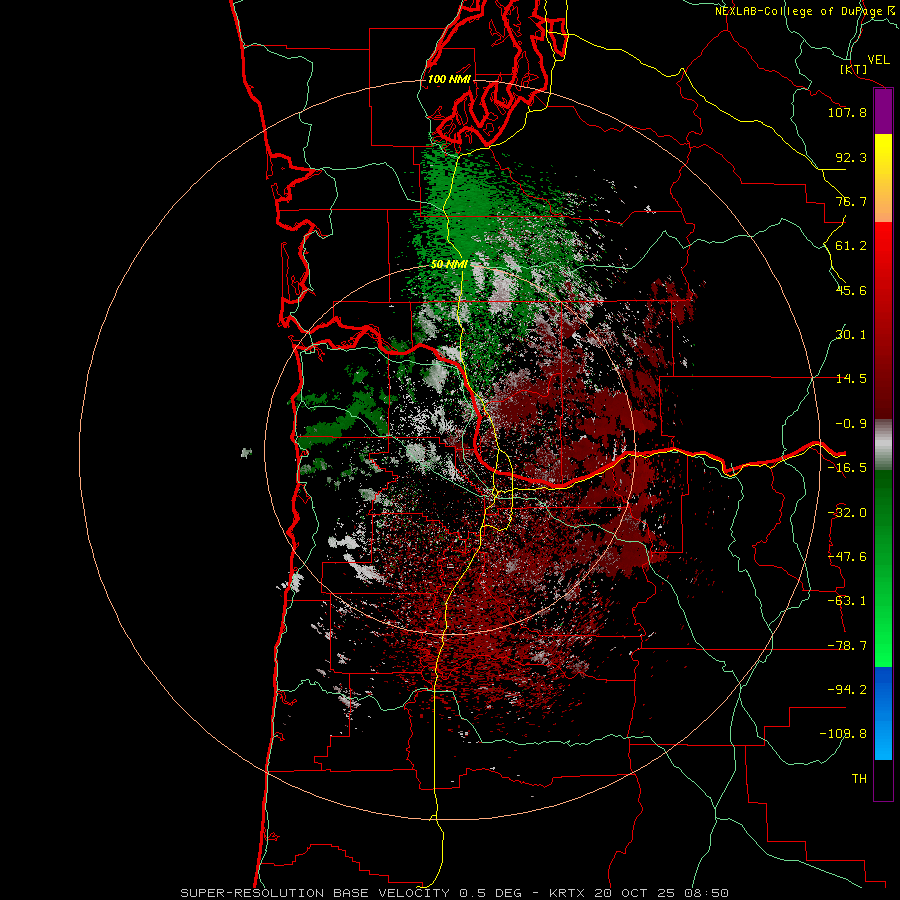Pick the black TH segment of color bar

[x=883, y=779]
